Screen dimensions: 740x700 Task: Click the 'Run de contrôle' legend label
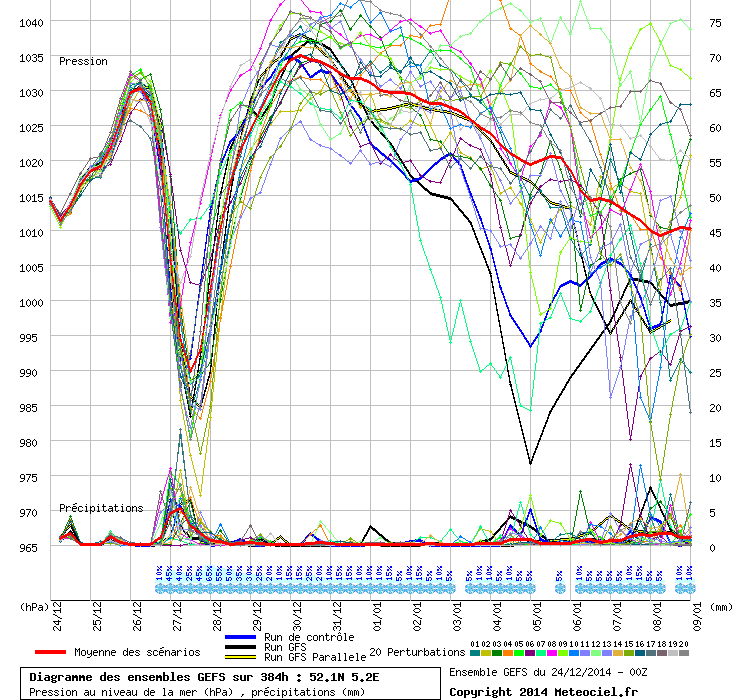pos(309,637)
